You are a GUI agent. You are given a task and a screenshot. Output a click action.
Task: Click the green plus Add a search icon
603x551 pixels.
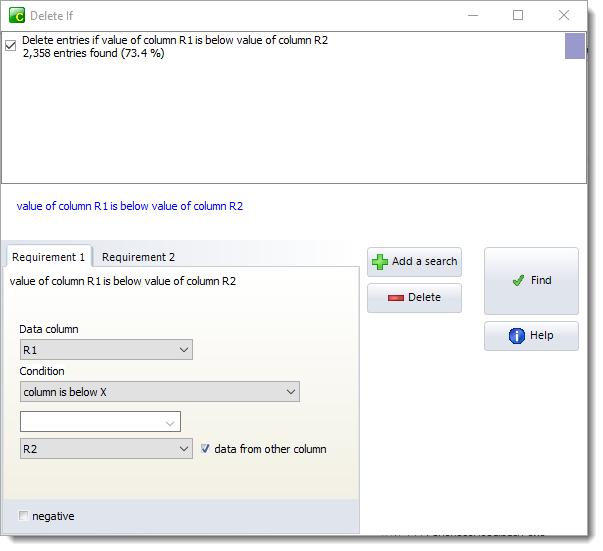[x=380, y=262]
